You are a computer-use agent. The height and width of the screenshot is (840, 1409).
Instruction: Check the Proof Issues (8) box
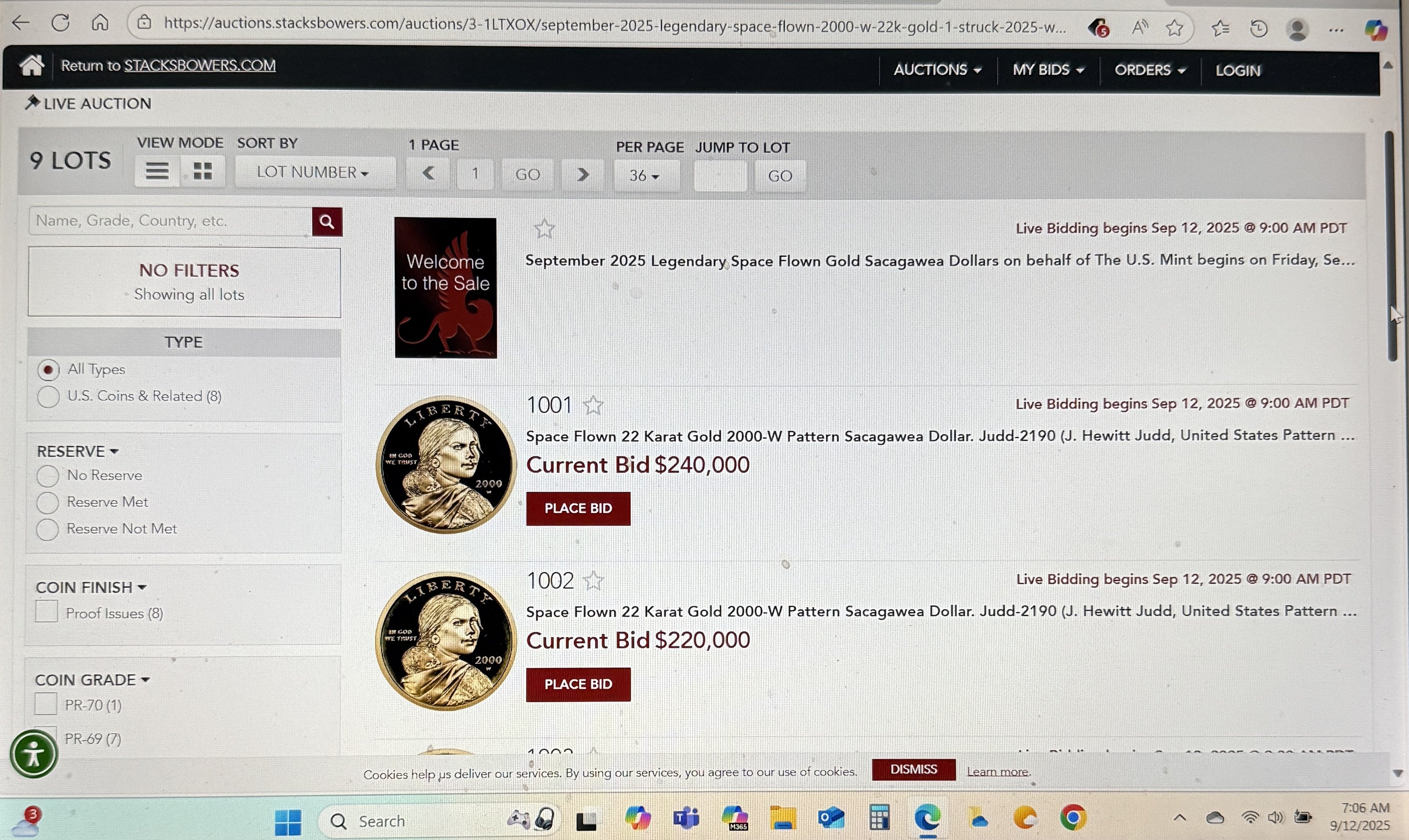coord(46,611)
